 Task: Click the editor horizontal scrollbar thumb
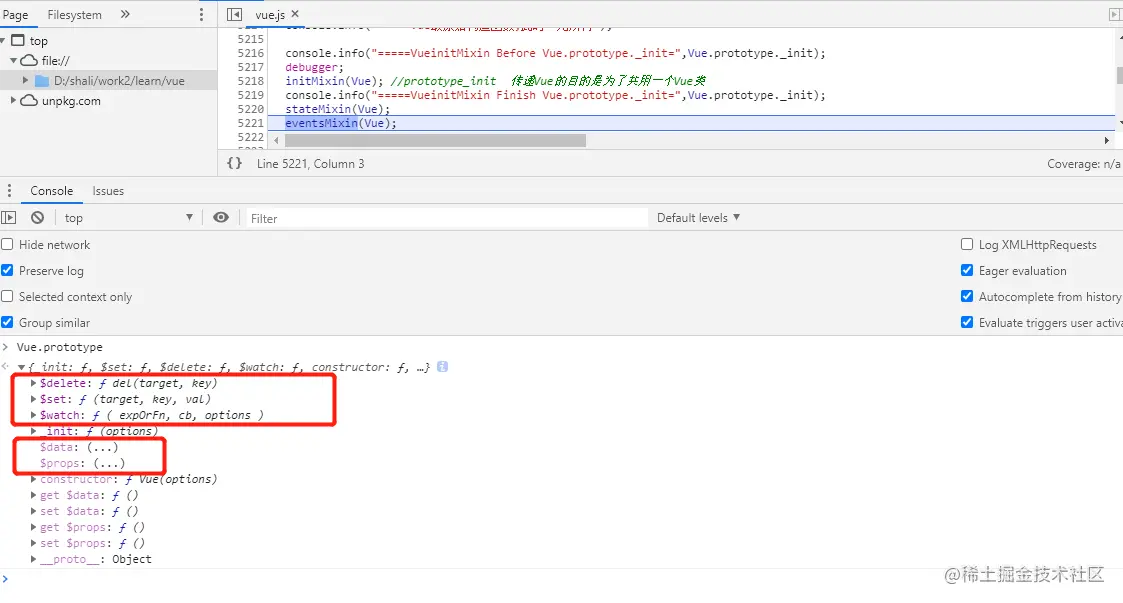coord(435,140)
